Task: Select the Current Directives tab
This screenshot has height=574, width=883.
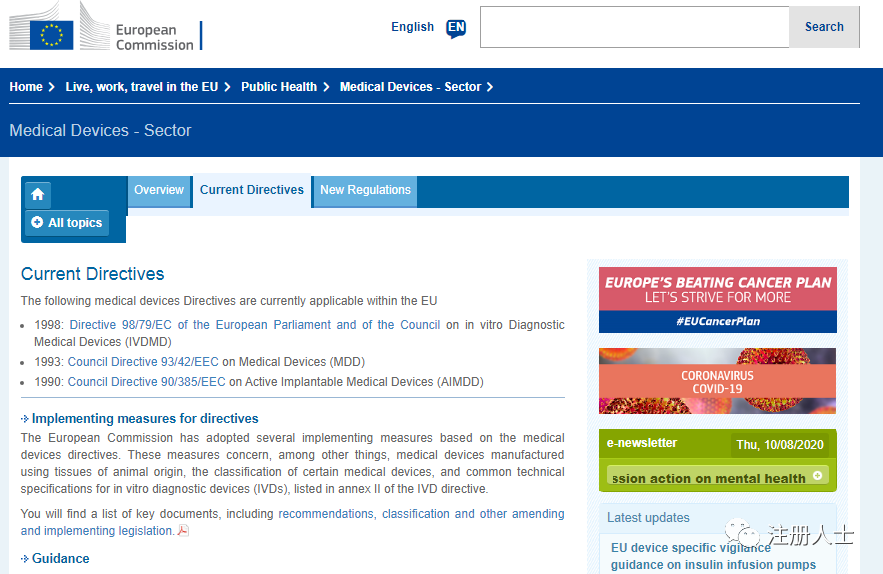Action: click(x=252, y=190)
